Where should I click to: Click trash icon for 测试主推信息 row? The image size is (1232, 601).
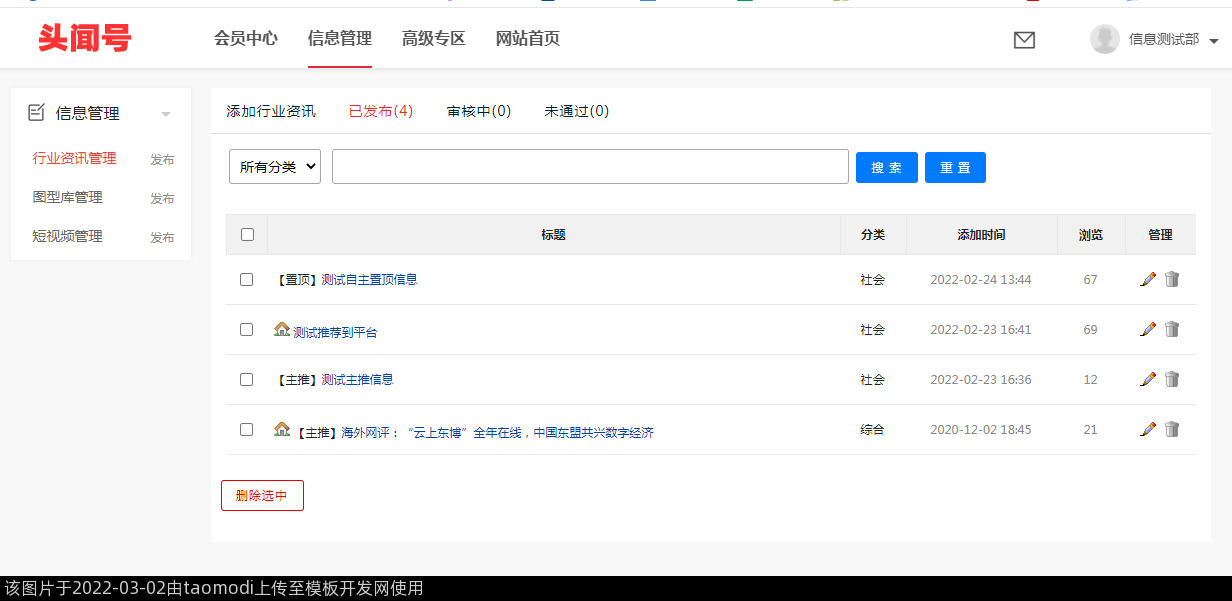(1172, 379)
